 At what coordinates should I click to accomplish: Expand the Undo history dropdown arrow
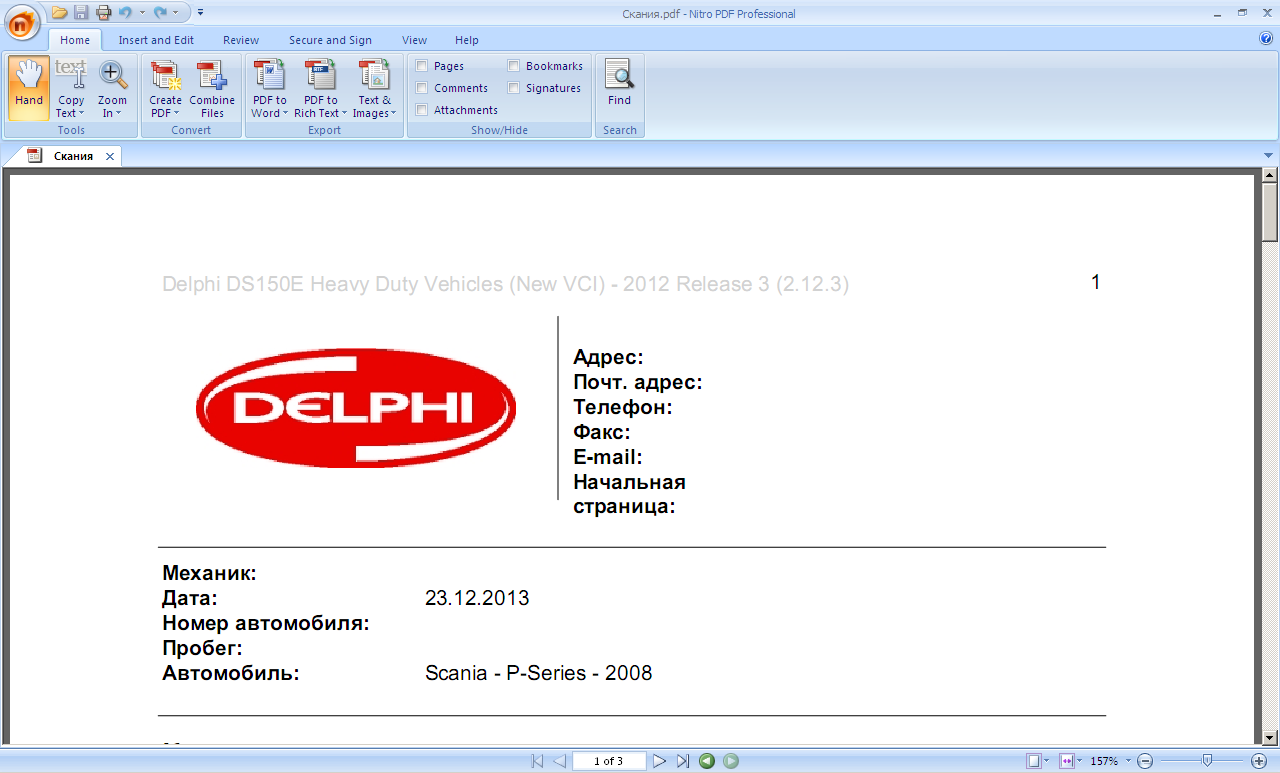pos(142,13)
